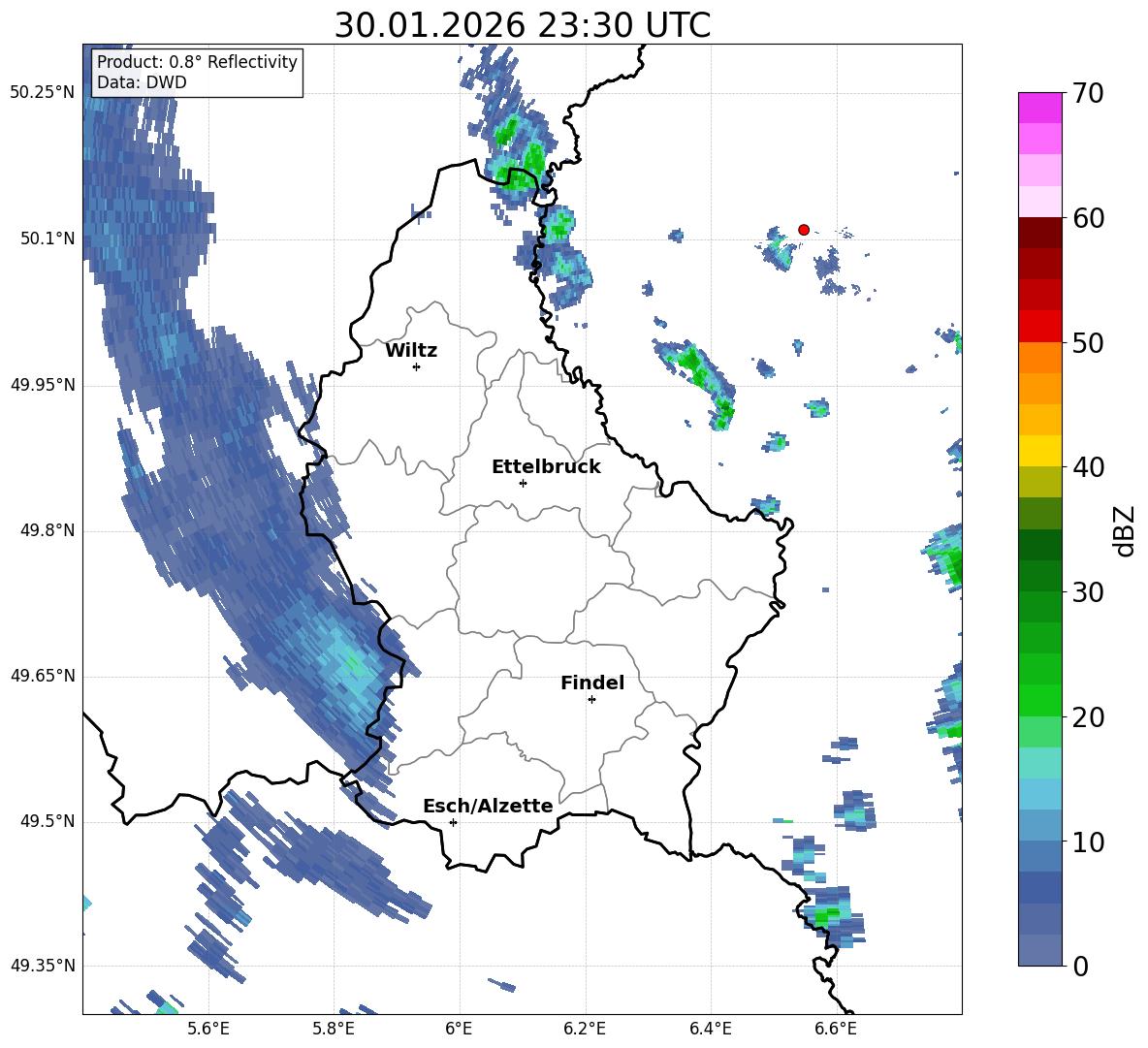The image size is (1148, 1048).
Task: Click the 30 tick label on colorbar
Action: point(1088,592)
